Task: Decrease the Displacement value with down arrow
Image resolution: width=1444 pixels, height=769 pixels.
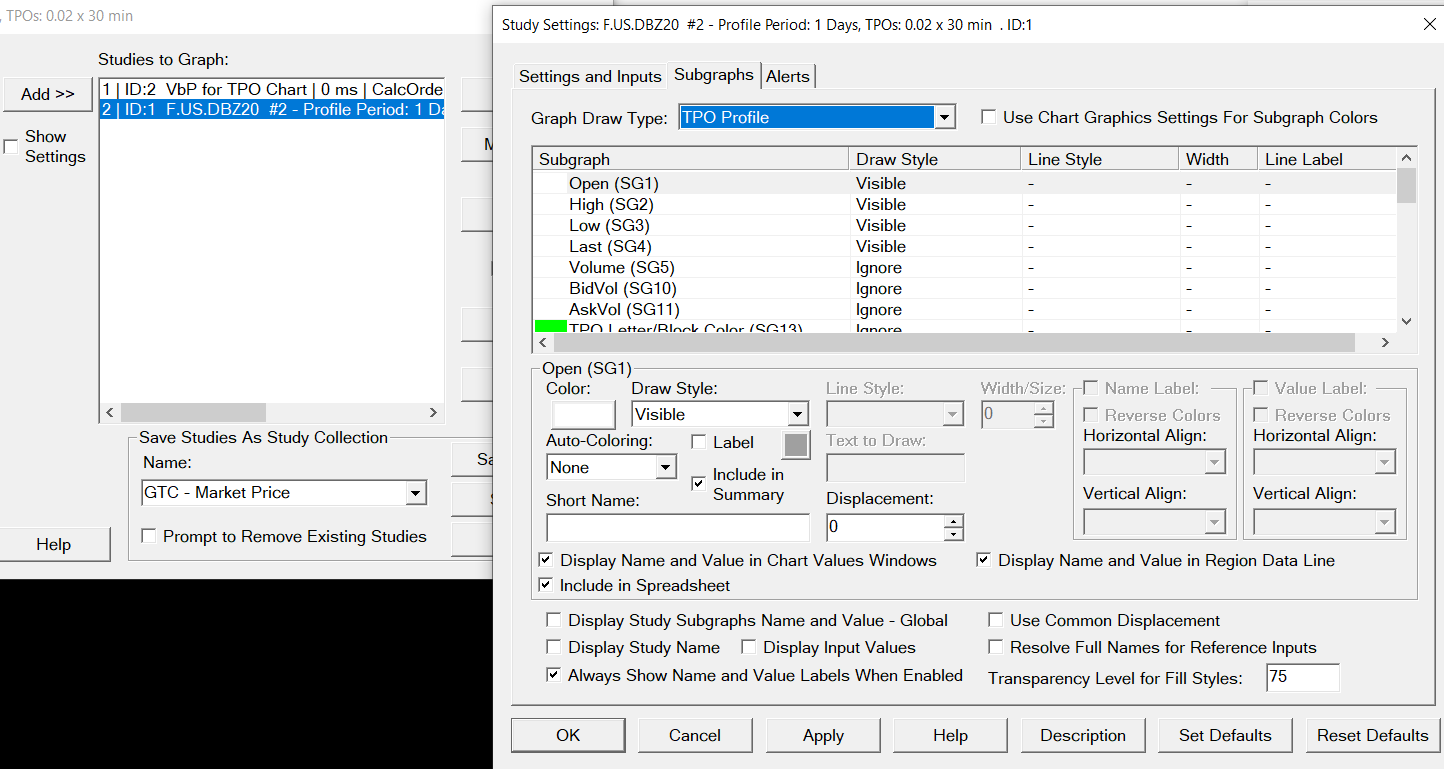Action: [x=954, y=534]
